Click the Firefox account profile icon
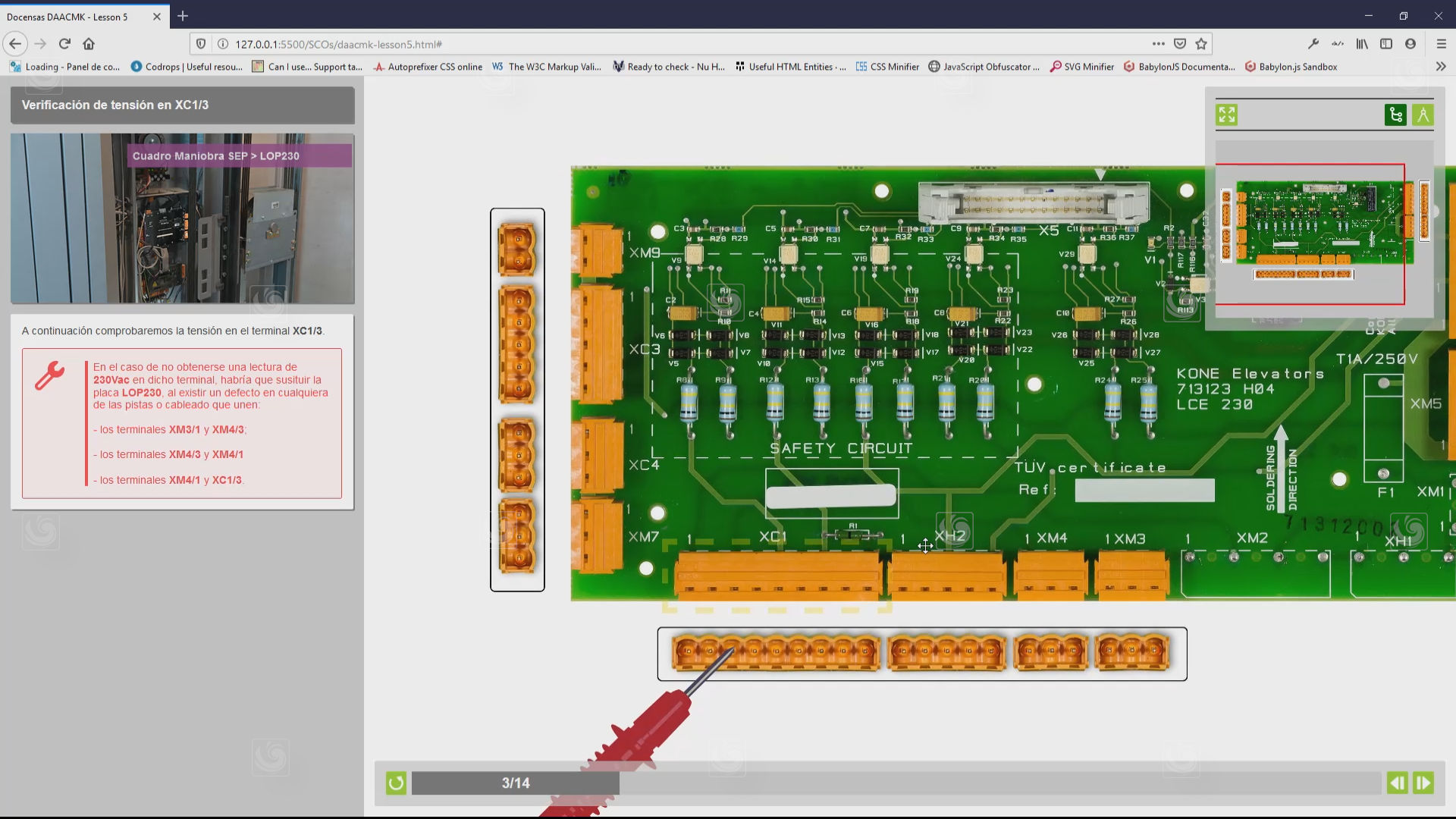1456x819 pixels. (x=1411, y=44)
